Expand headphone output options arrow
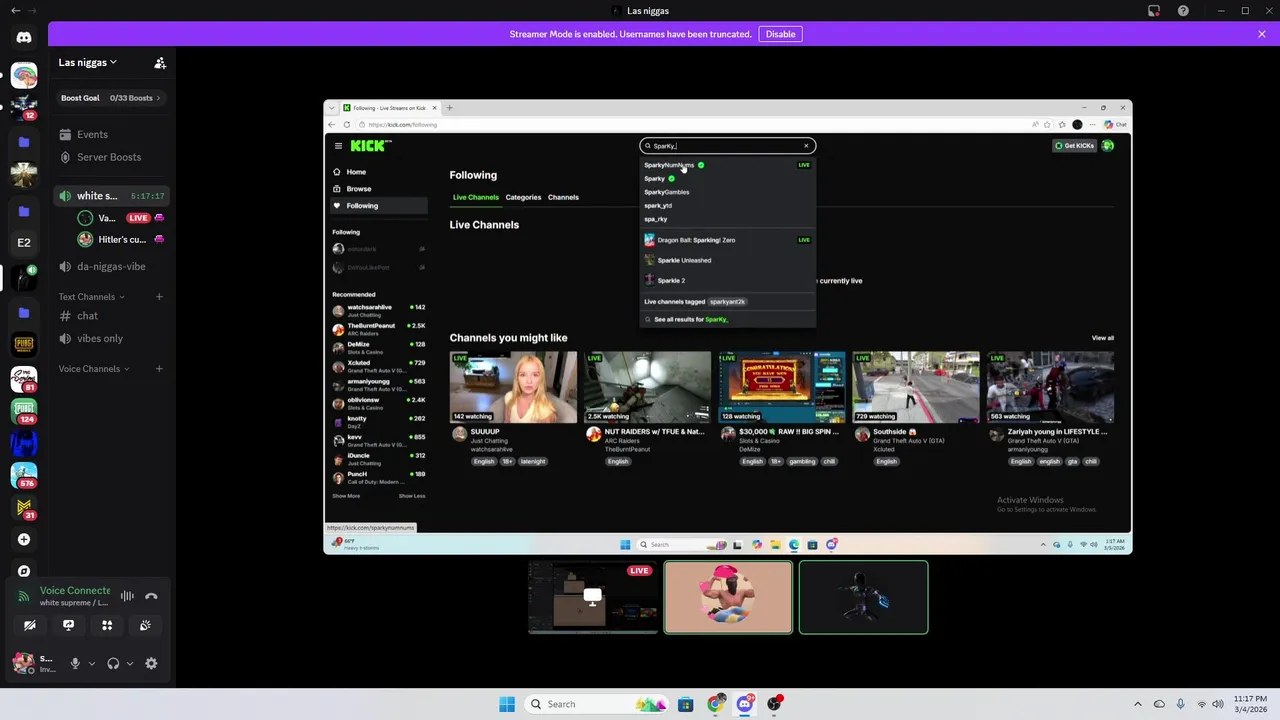This screenshot has height=720, width=1280. (x=130, y=663)
